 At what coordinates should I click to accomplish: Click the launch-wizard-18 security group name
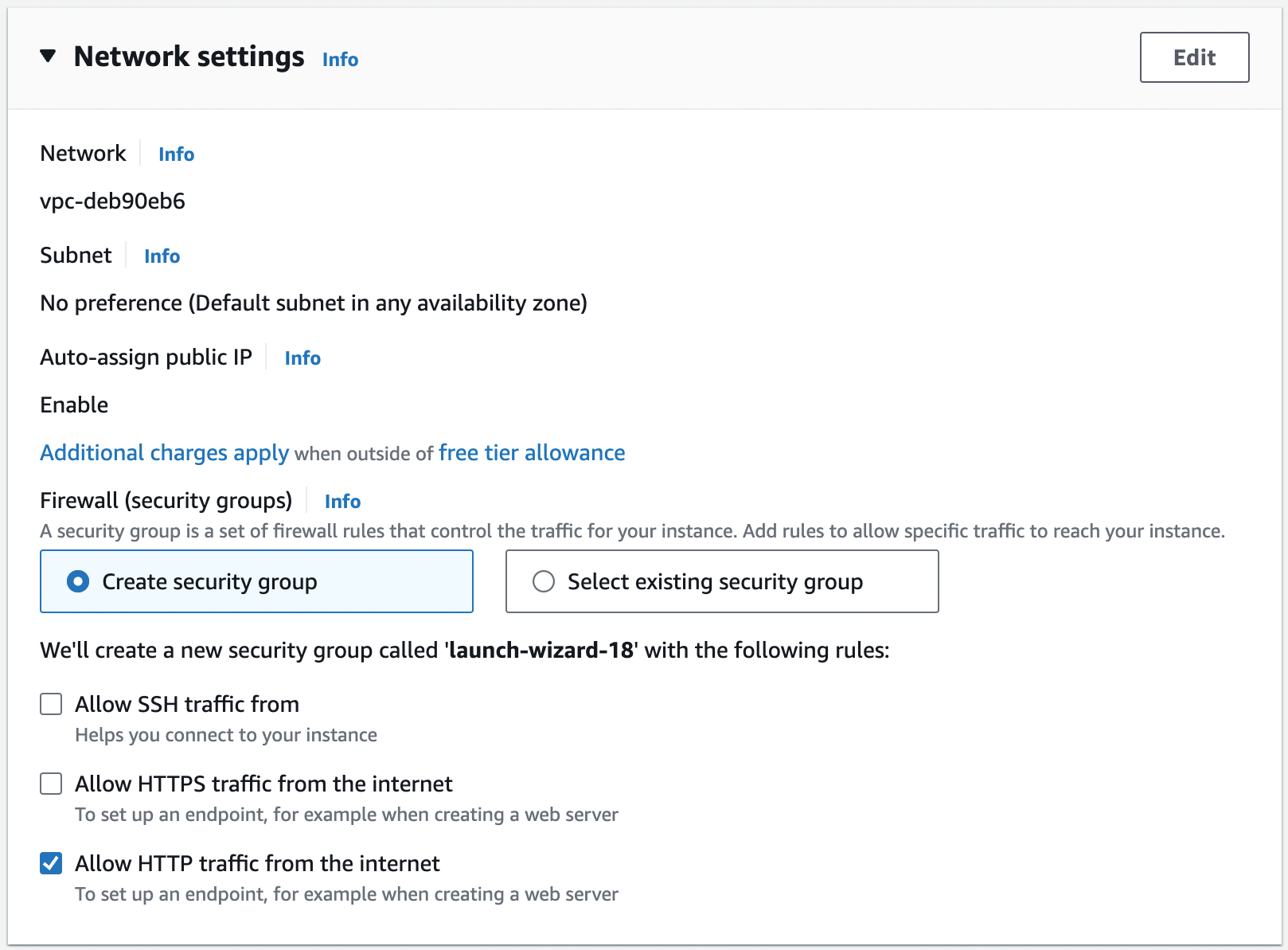(541, 650)
